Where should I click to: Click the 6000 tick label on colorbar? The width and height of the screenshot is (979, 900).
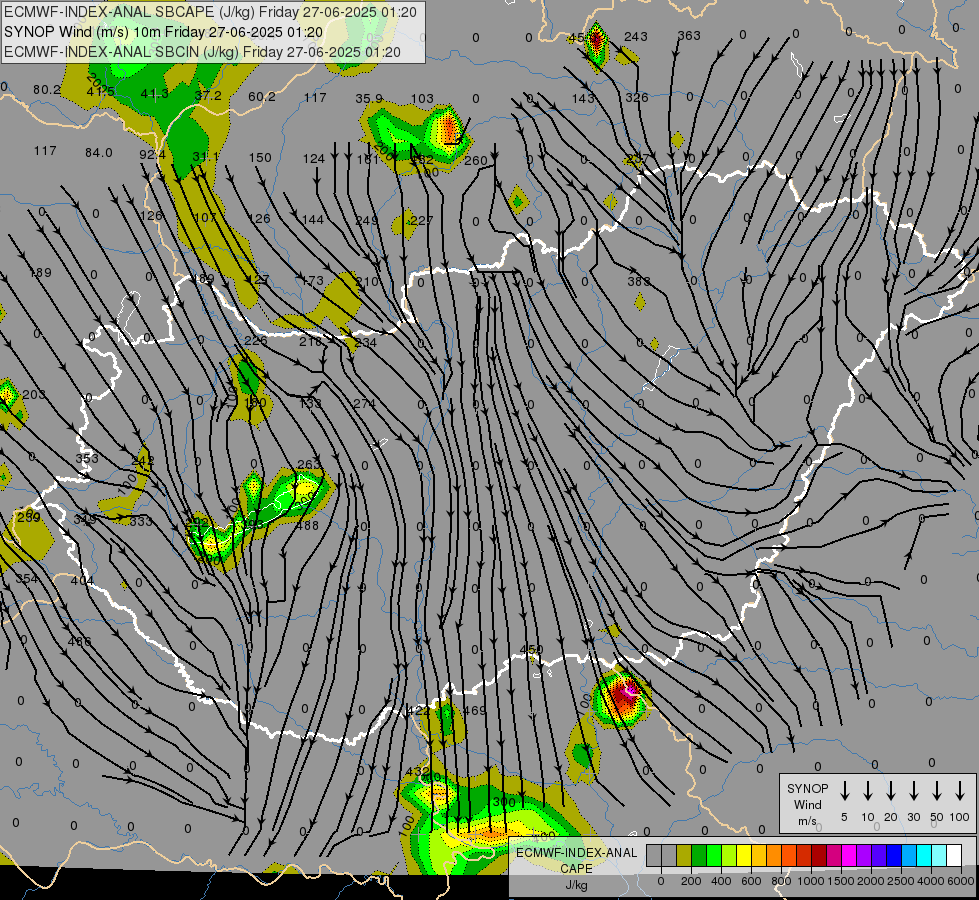(x=960, y=881)
